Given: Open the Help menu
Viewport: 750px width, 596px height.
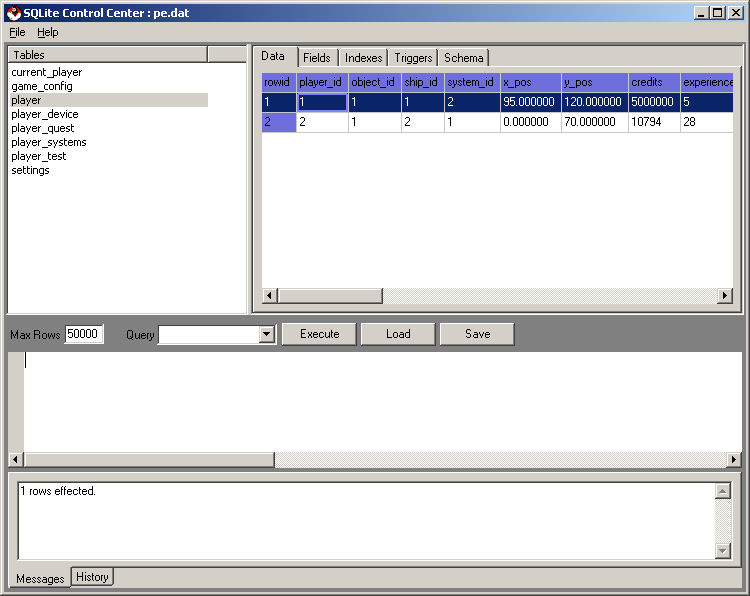Looking at the screenshot, I should click(48, 32).
